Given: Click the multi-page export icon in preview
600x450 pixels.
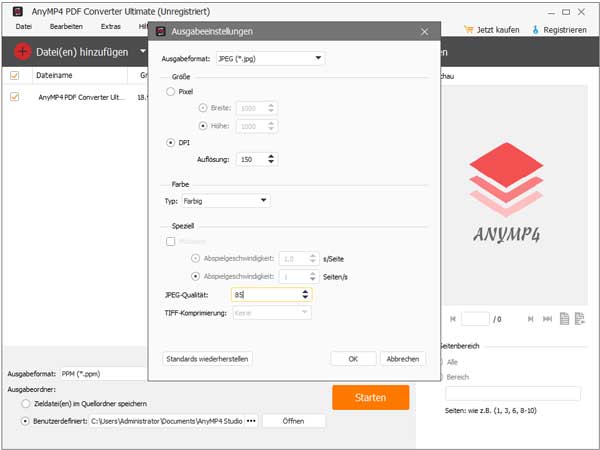Looking at the screenshot, I should tap(580, 318).
